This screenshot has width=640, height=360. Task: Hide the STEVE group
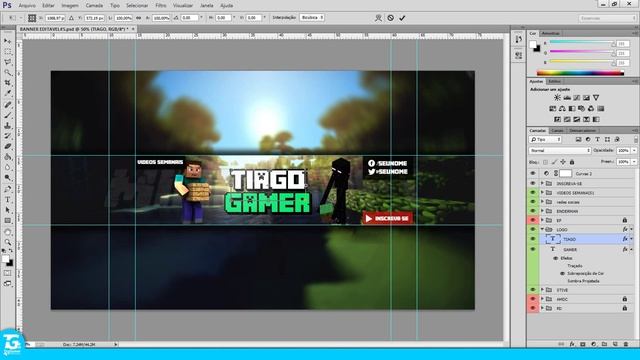pyautogui.click(x=533, y=290)
